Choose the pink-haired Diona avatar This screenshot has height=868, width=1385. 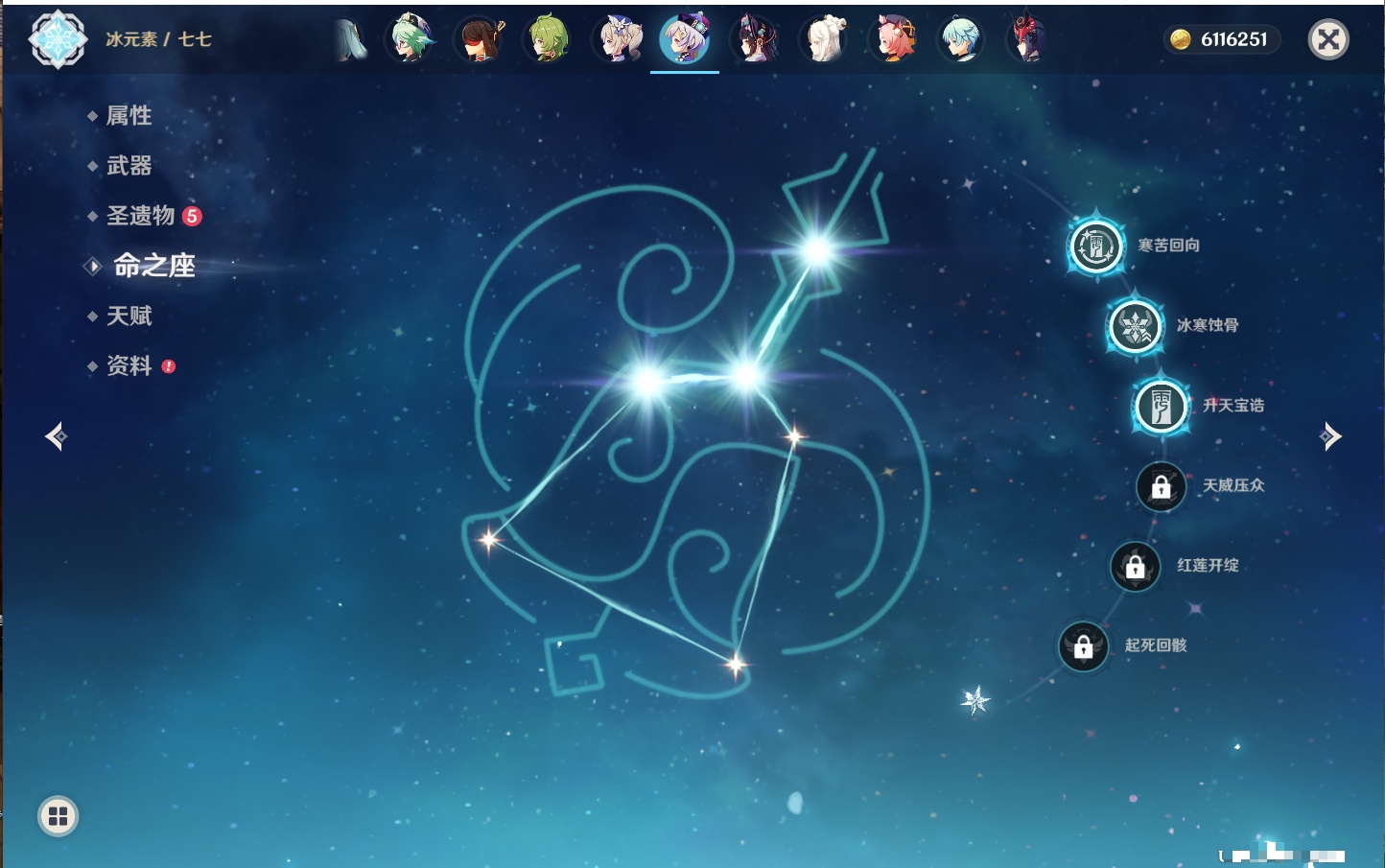[892, 40]
